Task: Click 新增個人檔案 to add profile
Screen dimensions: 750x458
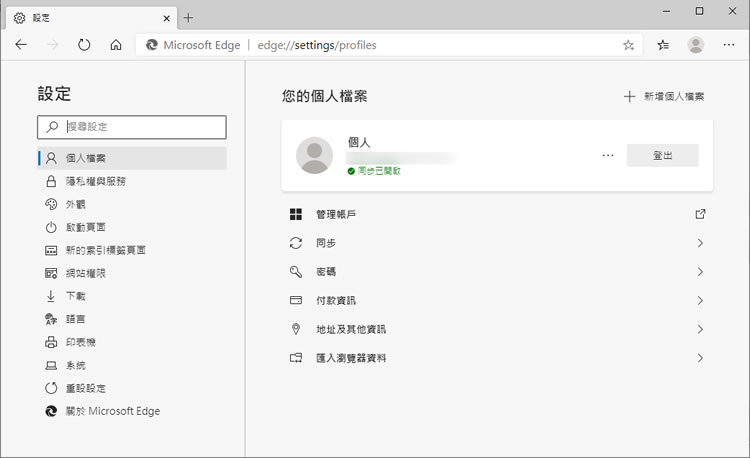Action: [664, 97]
